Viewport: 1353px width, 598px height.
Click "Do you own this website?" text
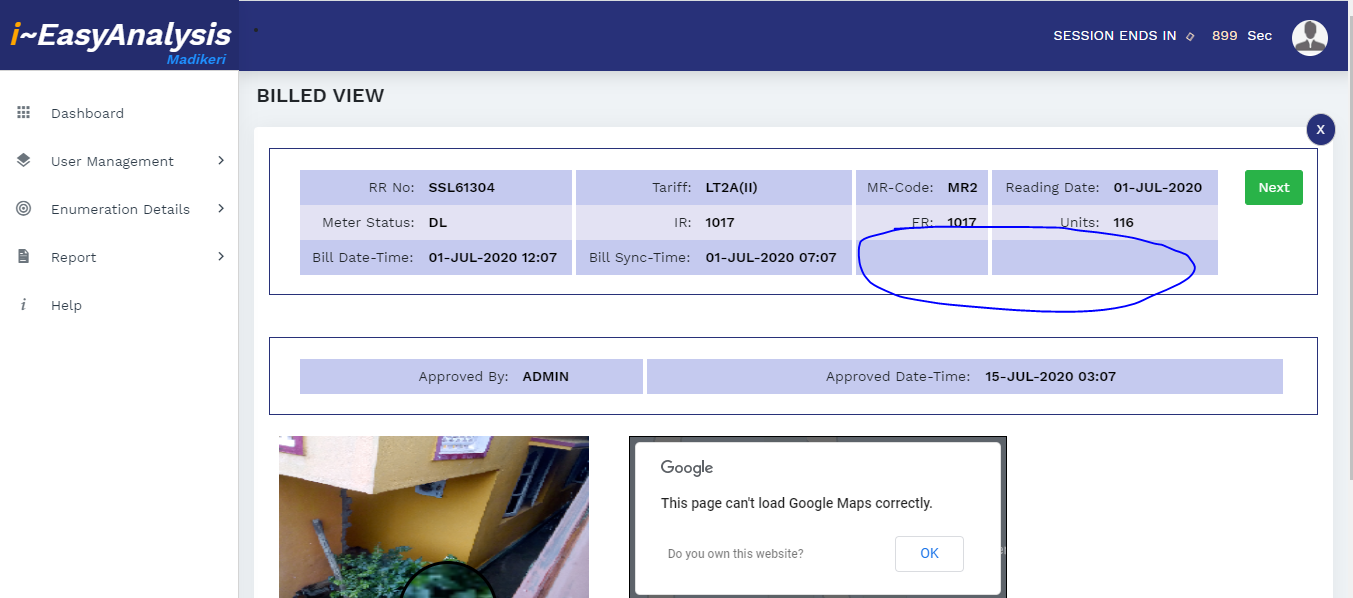click(736, 554)
